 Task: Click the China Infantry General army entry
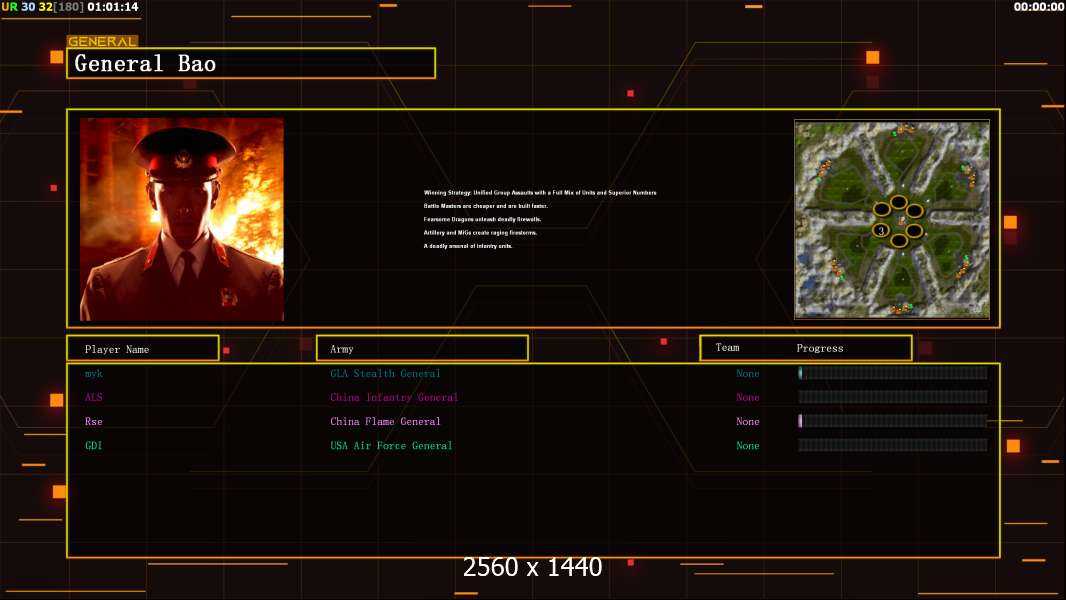coord(394,398)
